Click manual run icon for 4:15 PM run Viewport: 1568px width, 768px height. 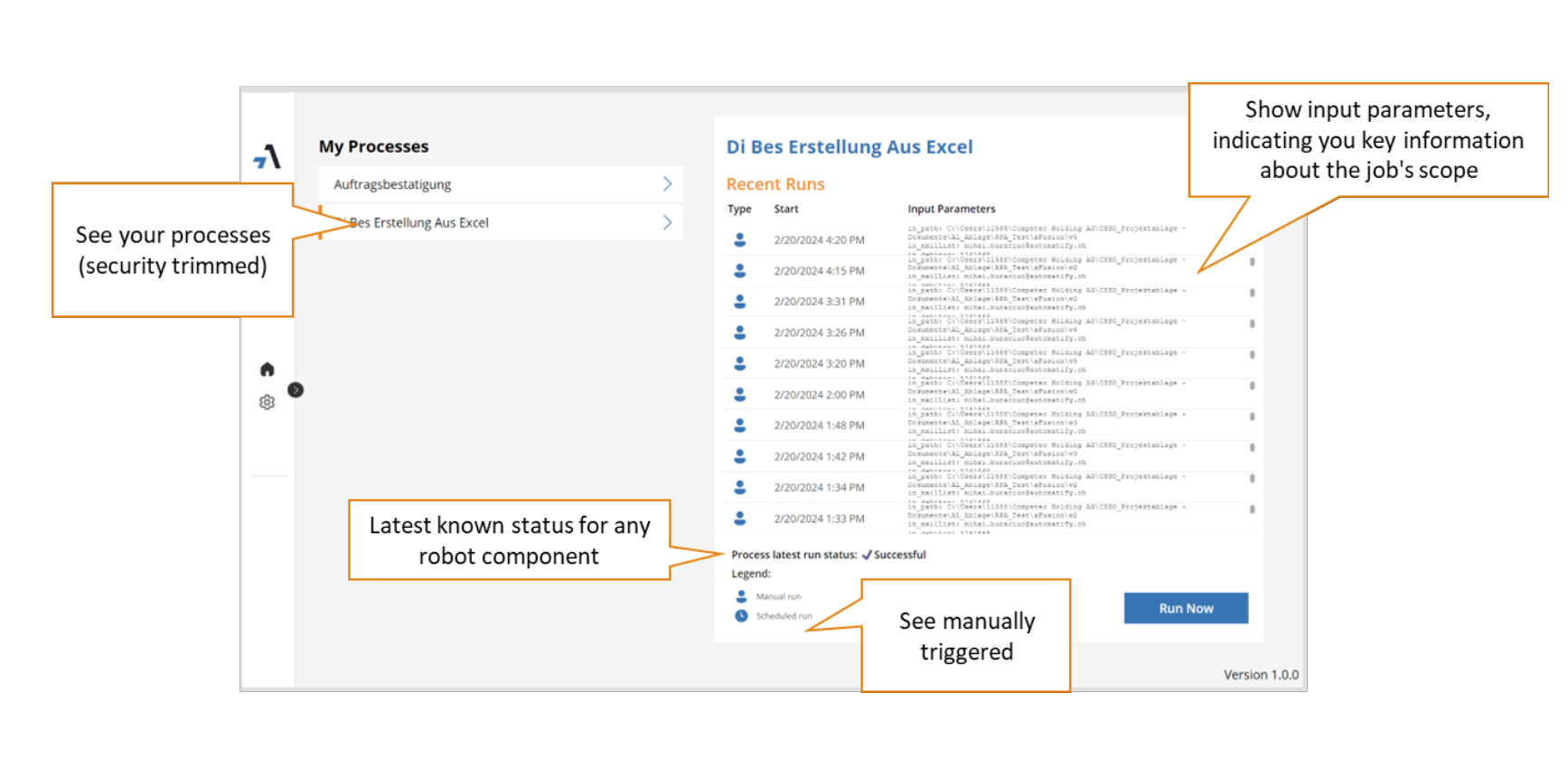point(739,270)
